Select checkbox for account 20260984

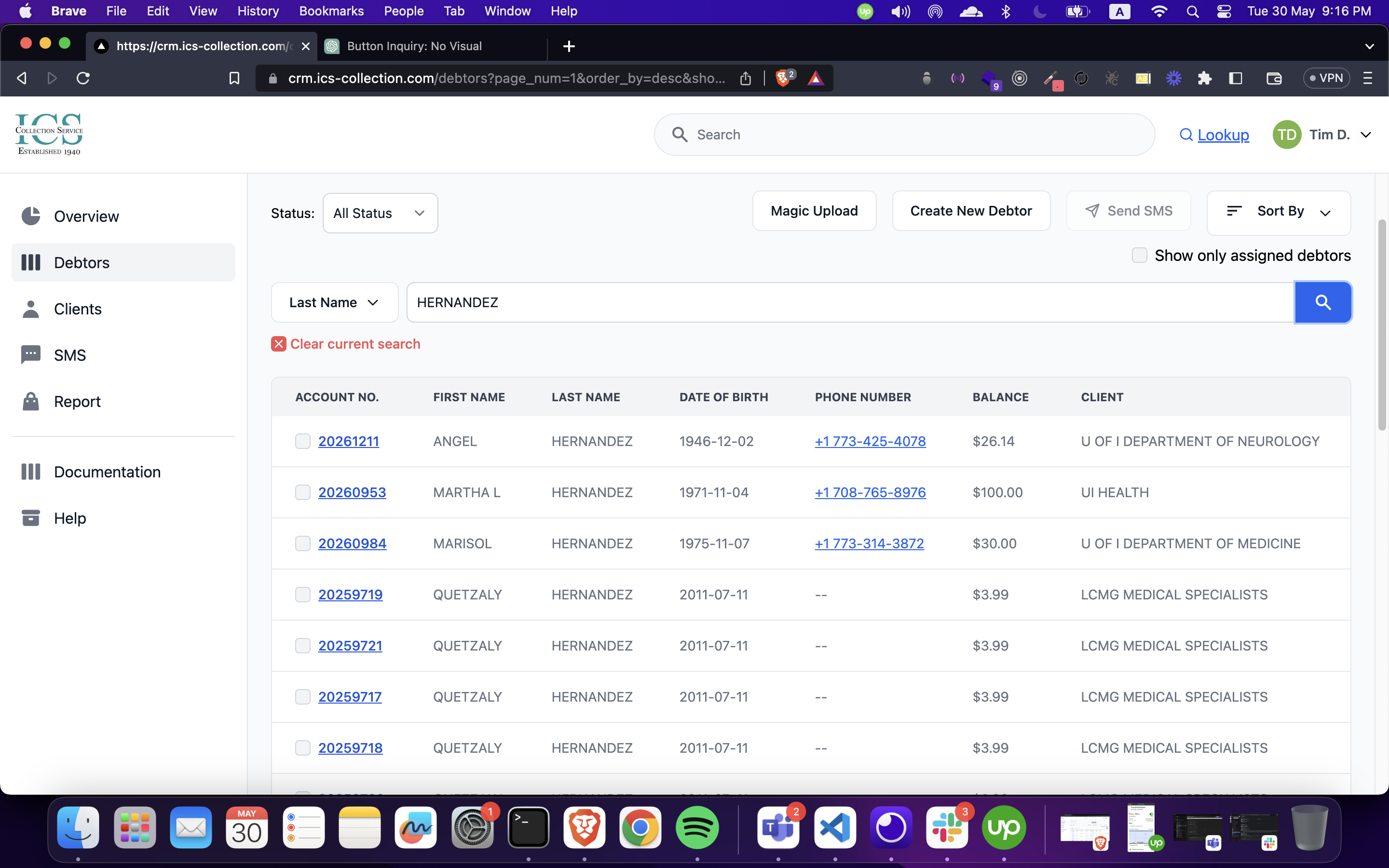[302, 543]
